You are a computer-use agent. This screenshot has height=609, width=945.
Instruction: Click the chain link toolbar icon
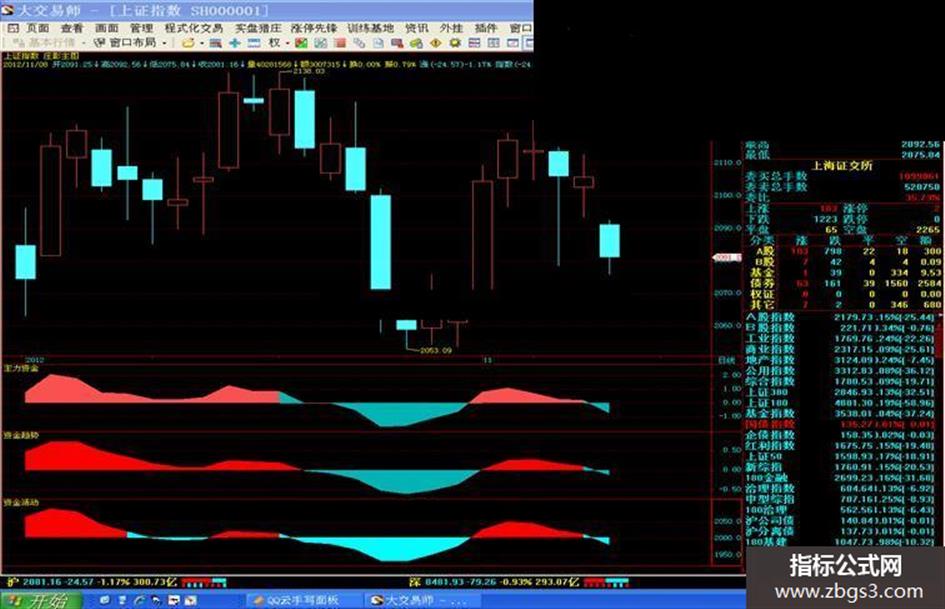click(359, 43)
